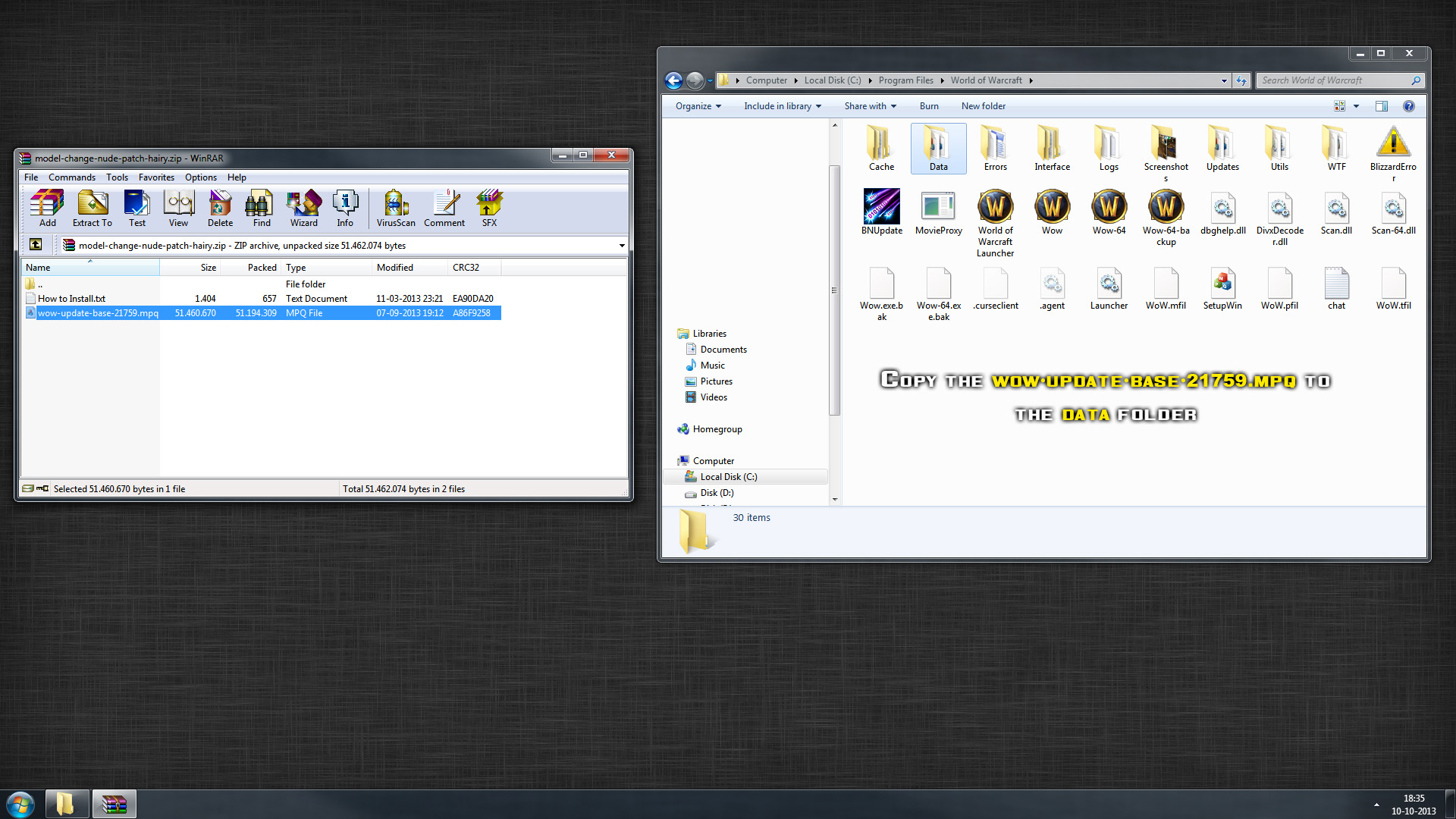Go up one level in WinRAR

(x=36, y=244)
